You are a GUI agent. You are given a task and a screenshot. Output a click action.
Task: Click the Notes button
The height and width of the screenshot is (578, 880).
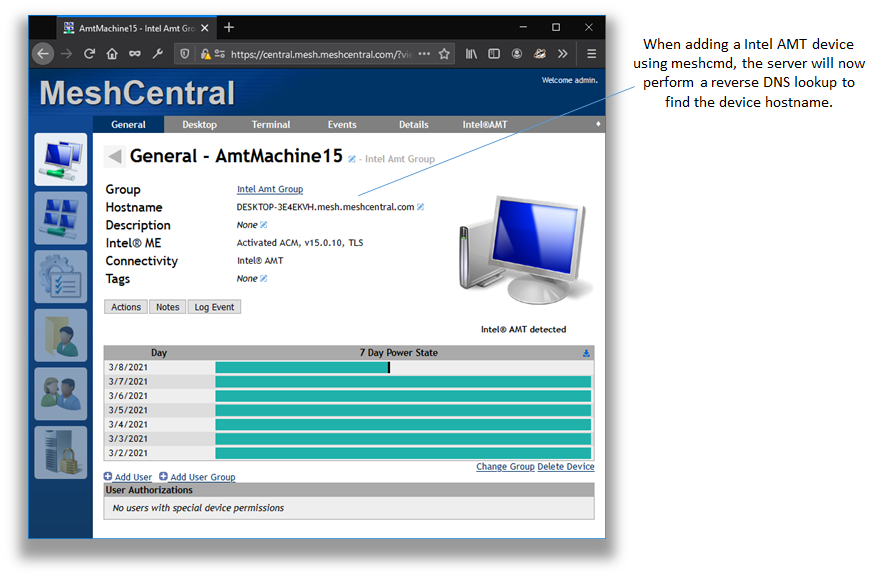tap(167, 307)
